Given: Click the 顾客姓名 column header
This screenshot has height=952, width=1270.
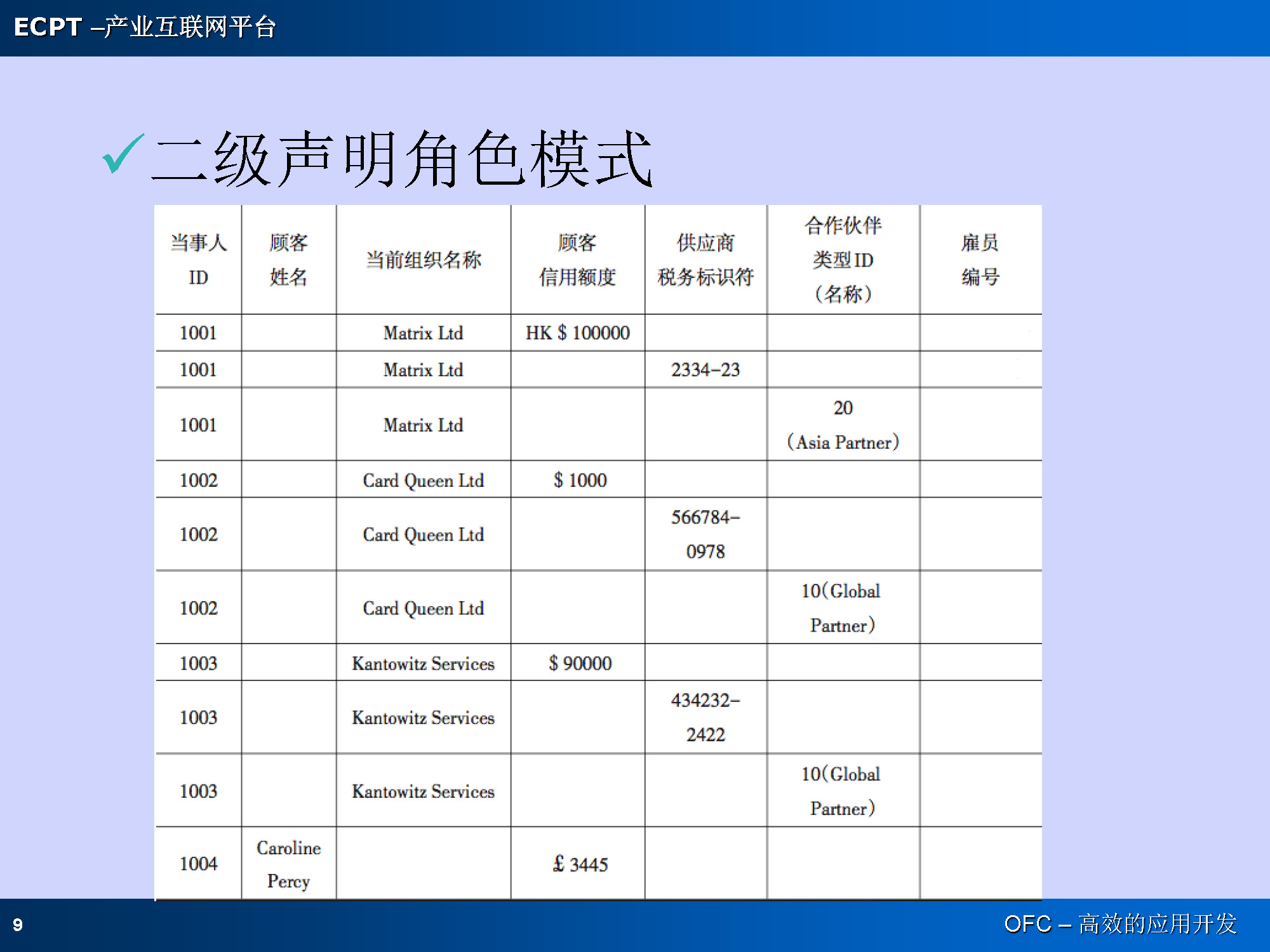Looking at the screenshot, I should 288,260.
